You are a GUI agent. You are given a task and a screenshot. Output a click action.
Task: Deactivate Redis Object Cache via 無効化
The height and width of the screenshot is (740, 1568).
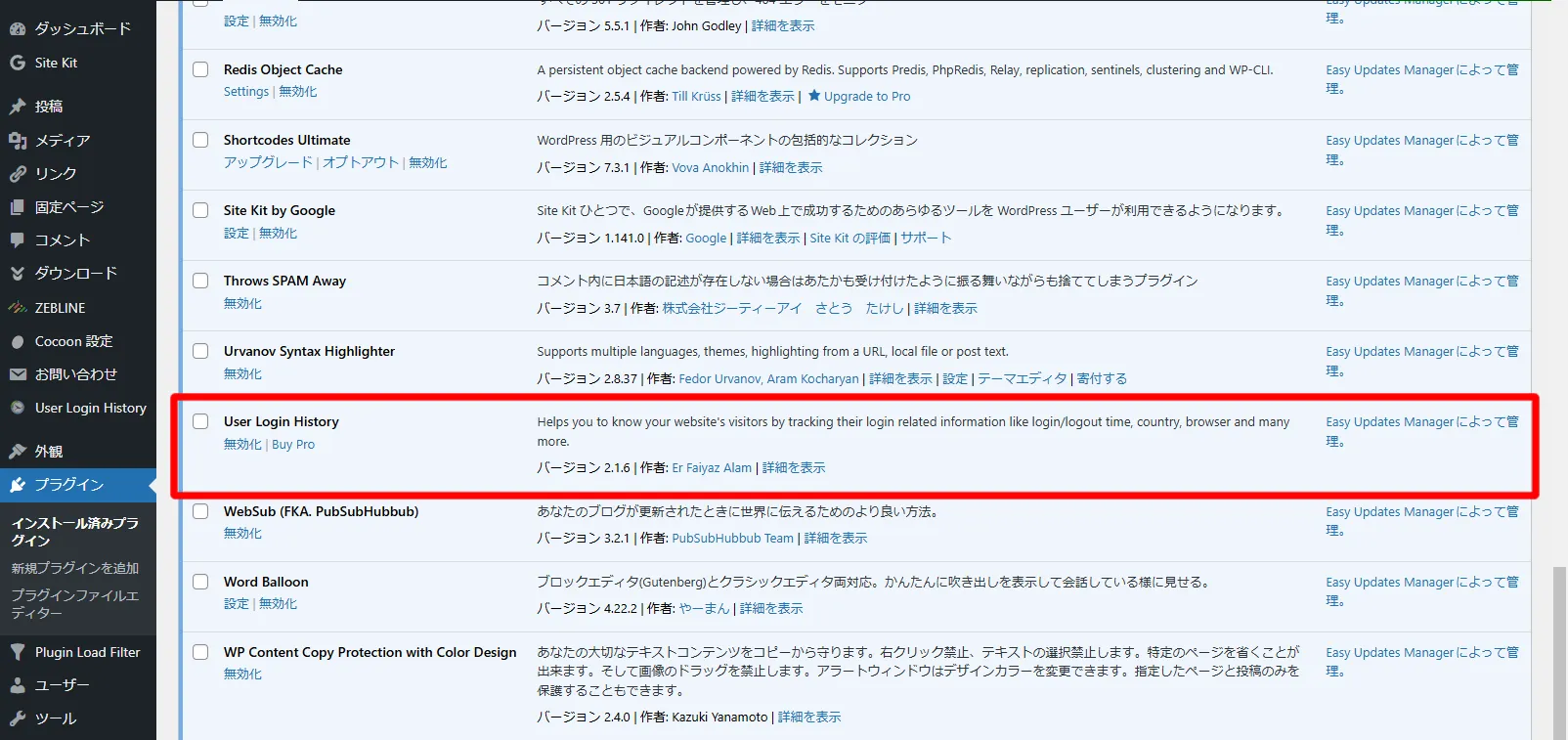(298, 92)
